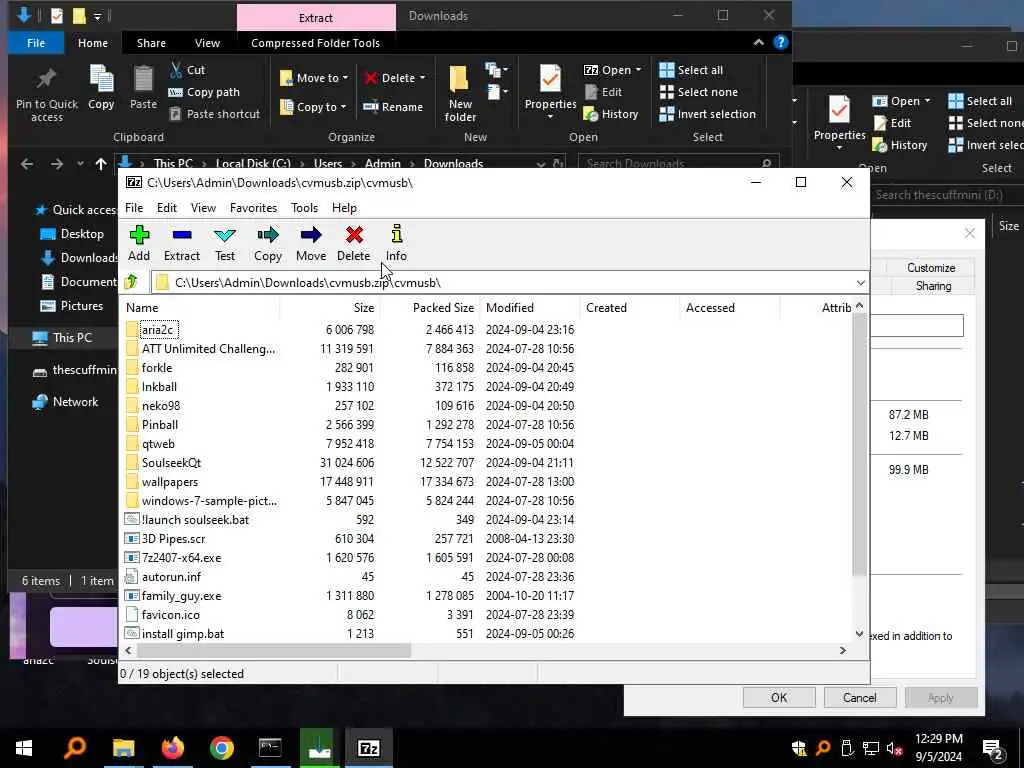
Task: Open the Explorer help question mark icon
Action: 780,42
